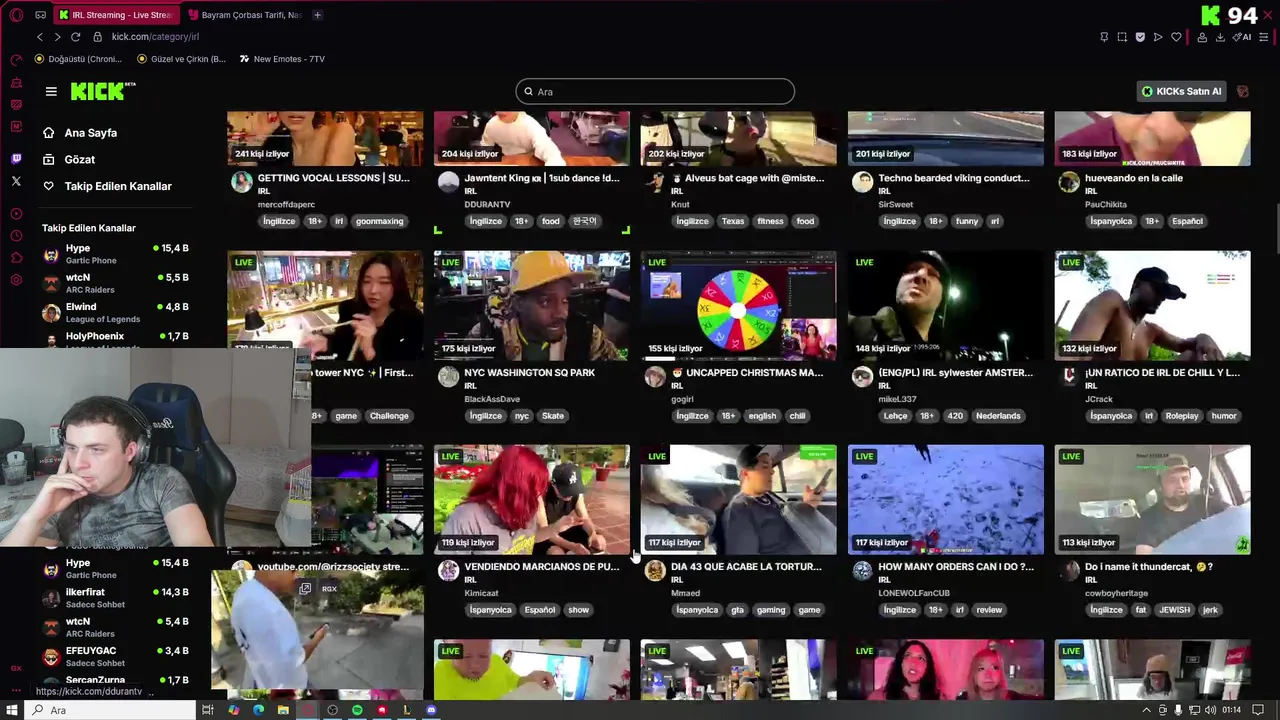Image resolution: width=1280 pixels, height=720 pixels.
Task: Open NYC WASHINGTON SQ PARK stream thumbnail
Action: coord(532,305)
